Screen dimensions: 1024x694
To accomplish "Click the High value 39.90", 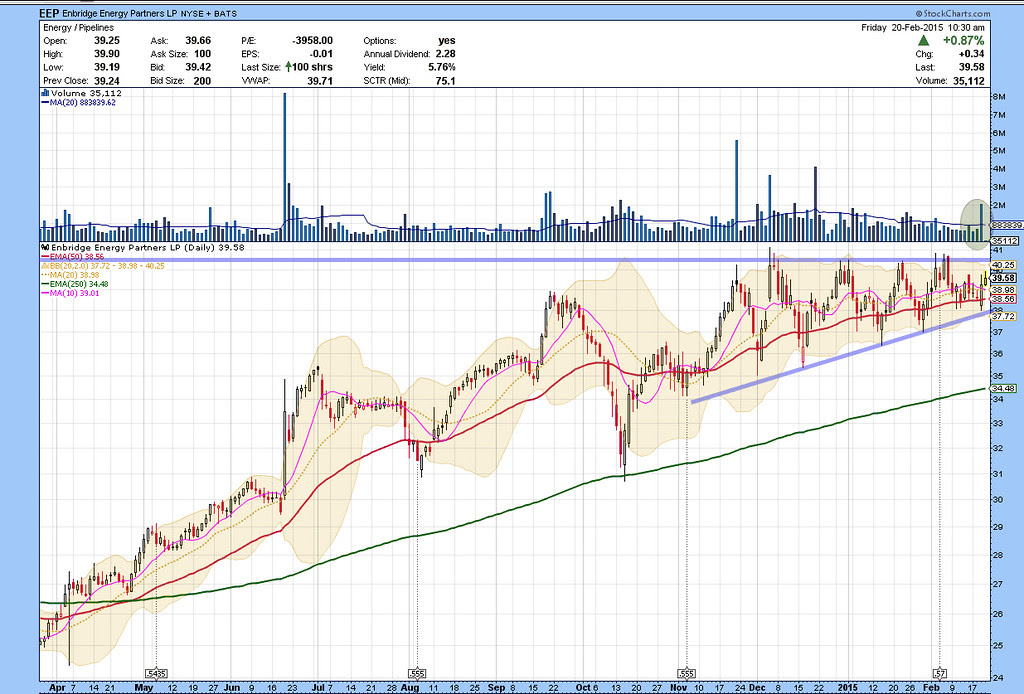I will coord(106,54).
